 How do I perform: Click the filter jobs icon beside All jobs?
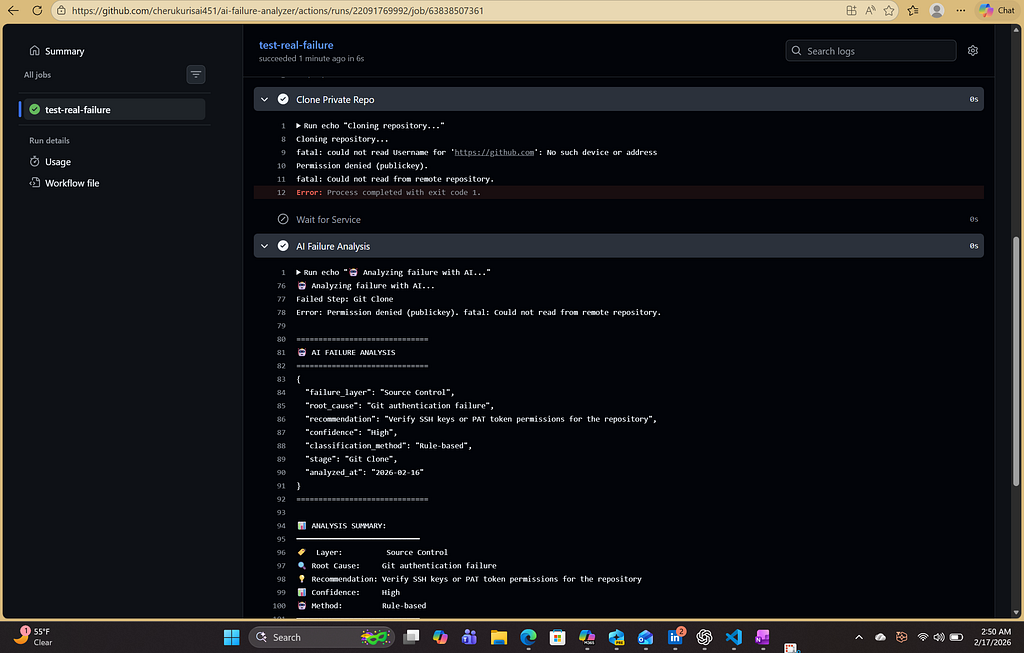[196, 74]
